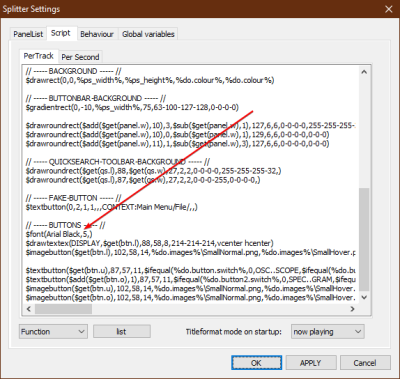Click the horizontal scrollbar thumb
Screen dimensions: 400x379
tap(63, 309)
